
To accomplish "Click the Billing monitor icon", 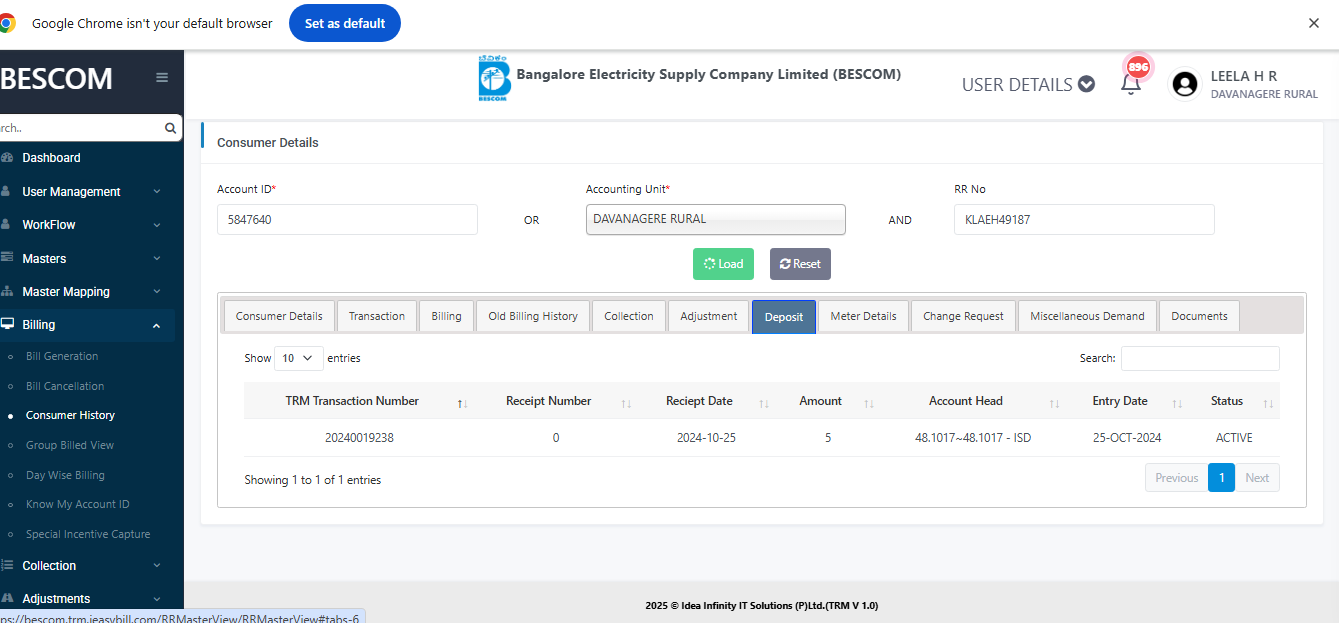I will click(x=7, y=325).
